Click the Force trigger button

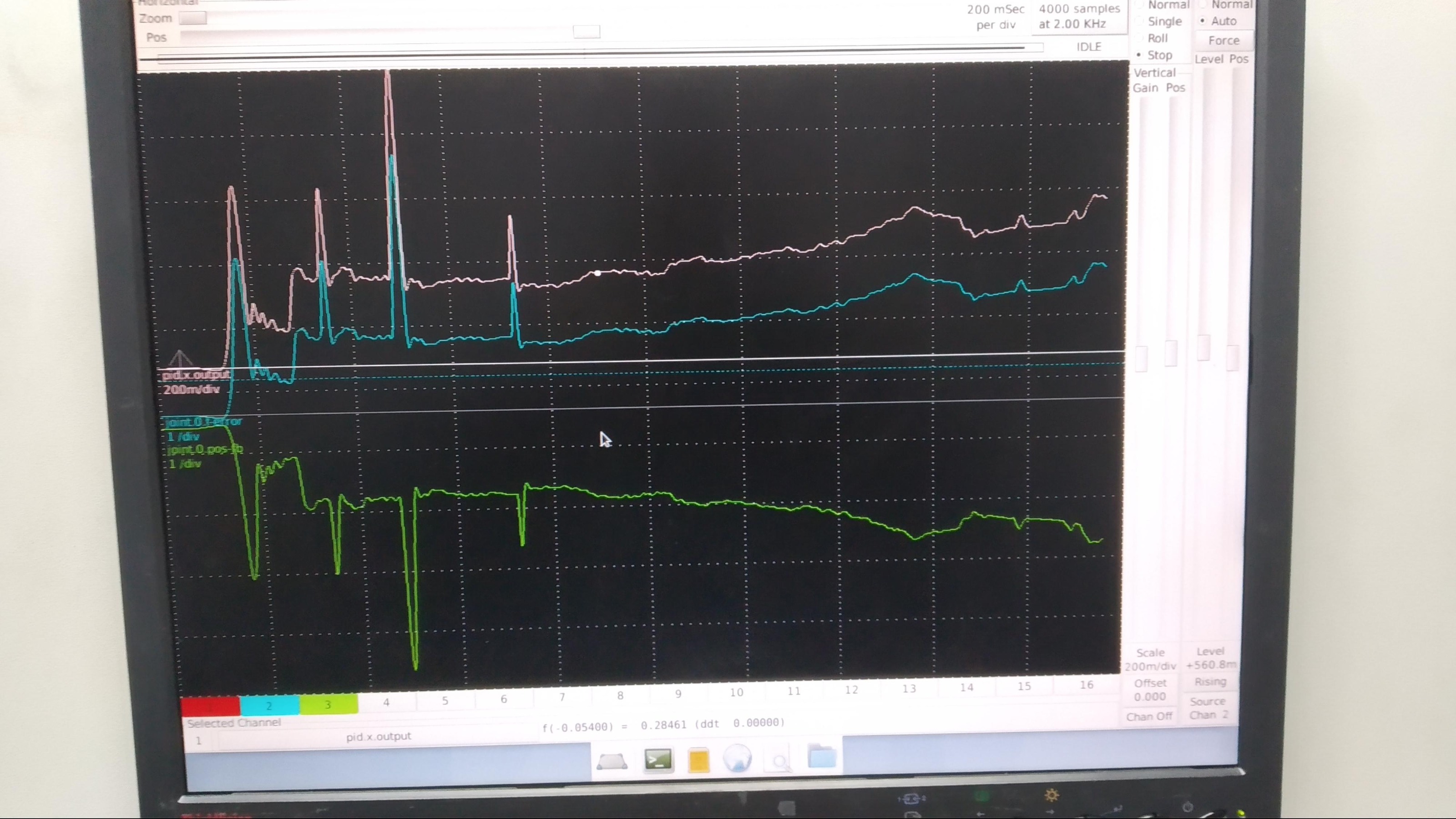1223,40
